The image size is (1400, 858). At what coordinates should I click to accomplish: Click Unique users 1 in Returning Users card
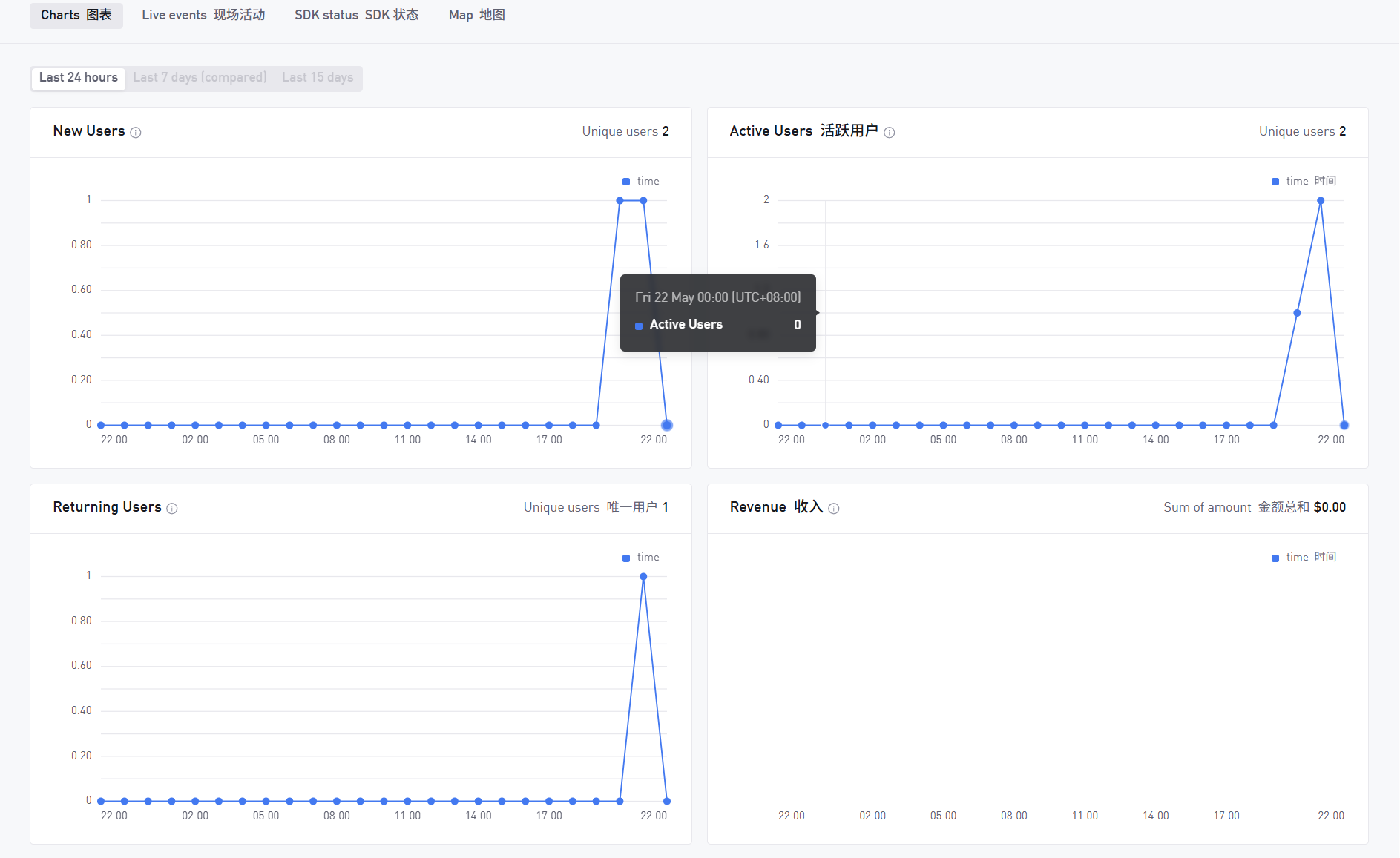(596, 508)
